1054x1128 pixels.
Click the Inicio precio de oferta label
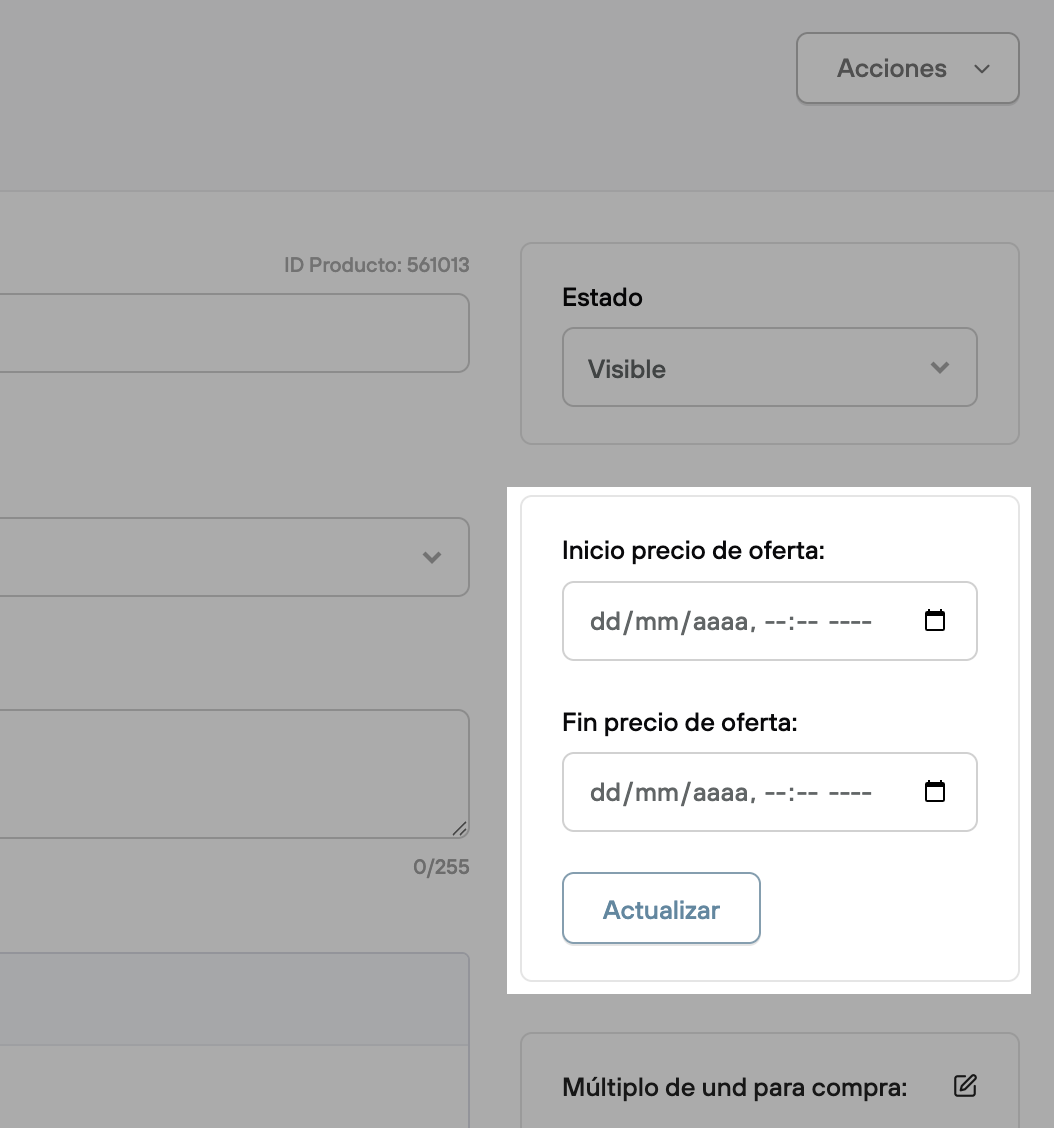pos(693,550)
